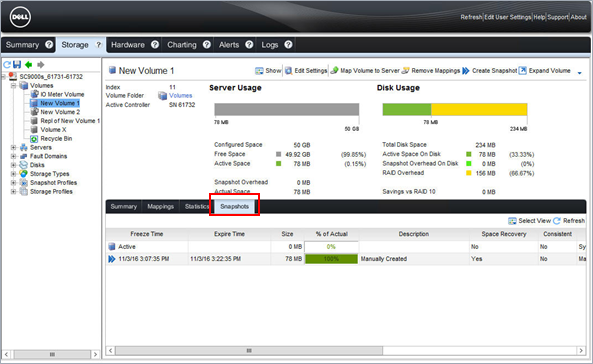593x364 pixels.
Task: Click yellow RAID overhead bar segment
Action: click(479, 109)
